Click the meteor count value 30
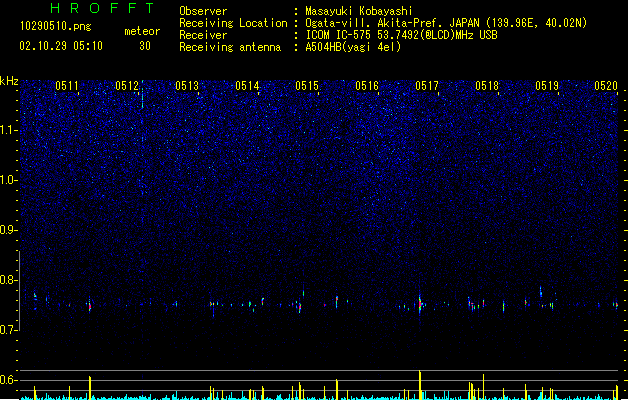 point(145,46)
